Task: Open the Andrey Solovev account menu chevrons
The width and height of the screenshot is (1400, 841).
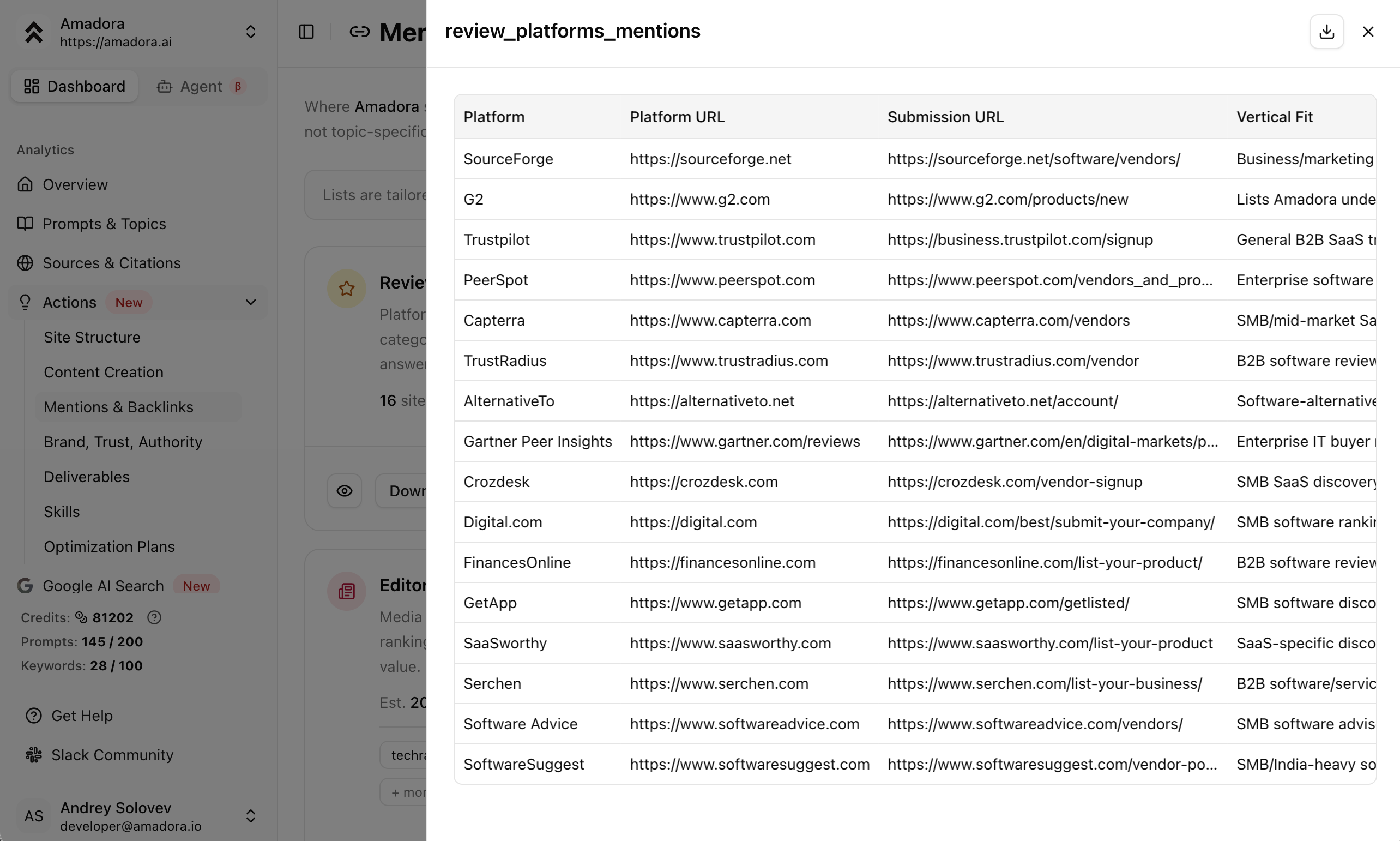Action: pos(251,816)
